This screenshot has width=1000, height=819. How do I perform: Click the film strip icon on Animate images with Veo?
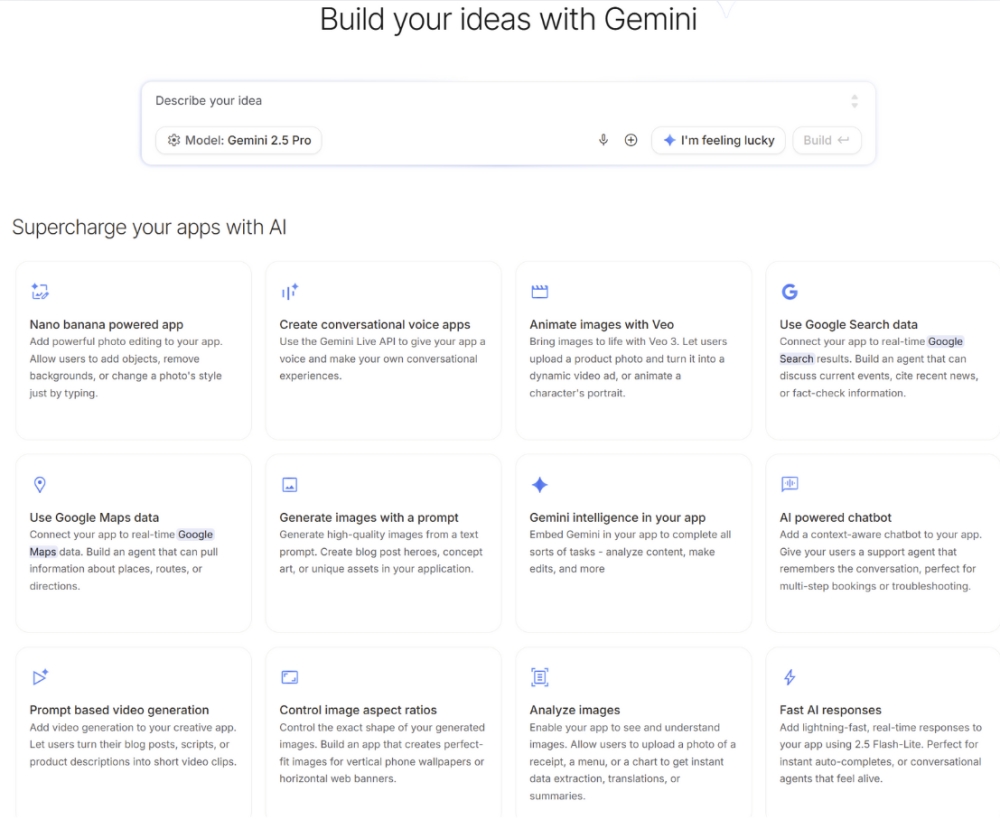(539, 291)
